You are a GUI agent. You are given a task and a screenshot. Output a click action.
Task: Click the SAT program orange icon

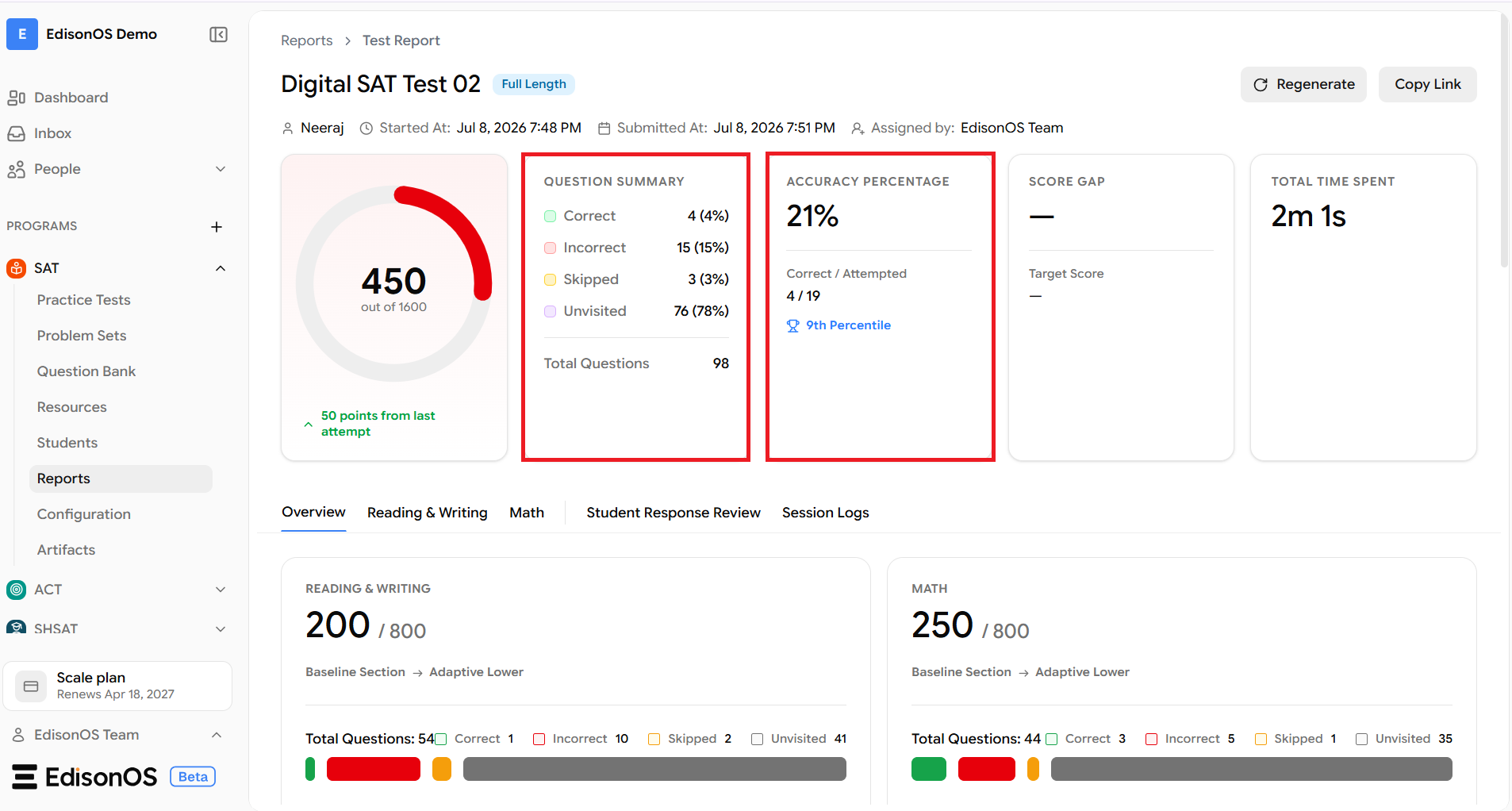(17, 268)
